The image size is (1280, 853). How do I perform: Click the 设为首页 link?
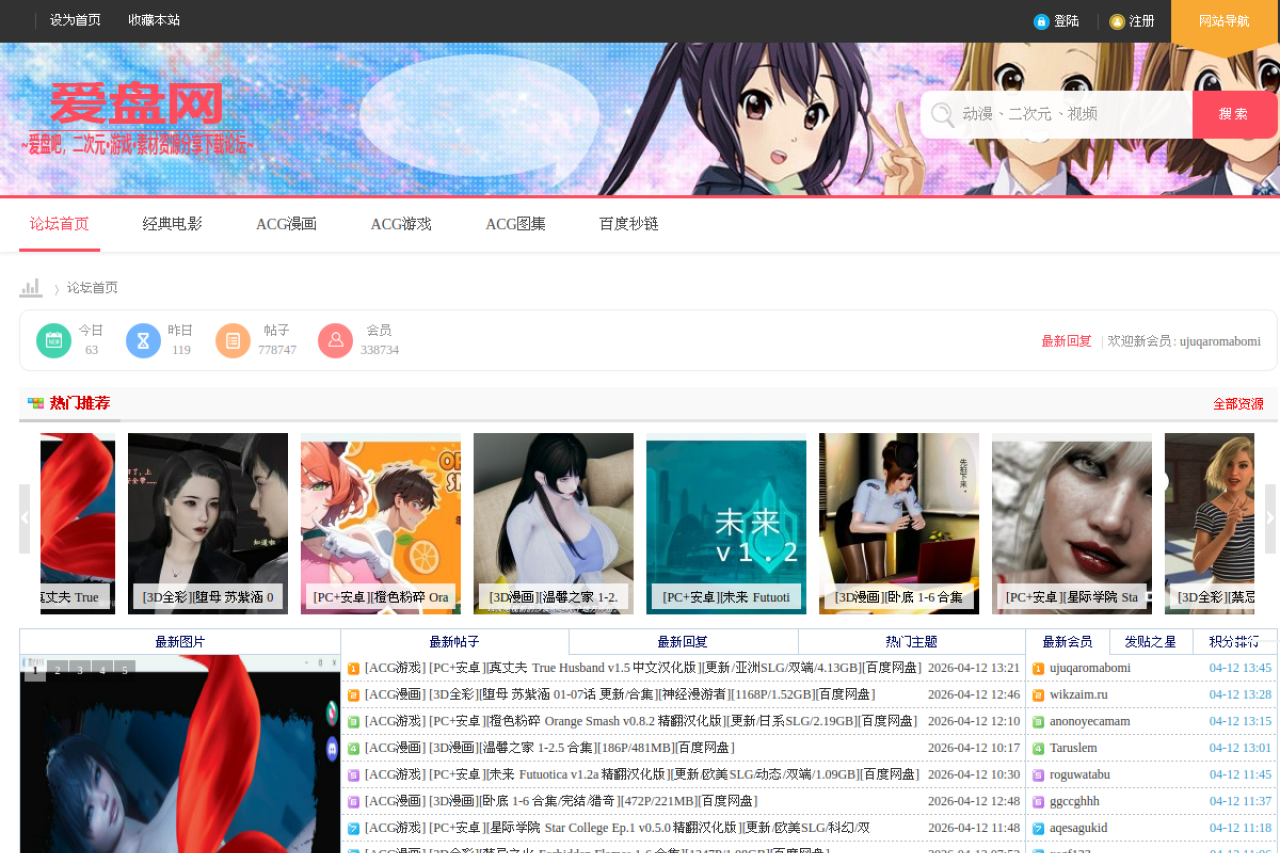[75, 21]
